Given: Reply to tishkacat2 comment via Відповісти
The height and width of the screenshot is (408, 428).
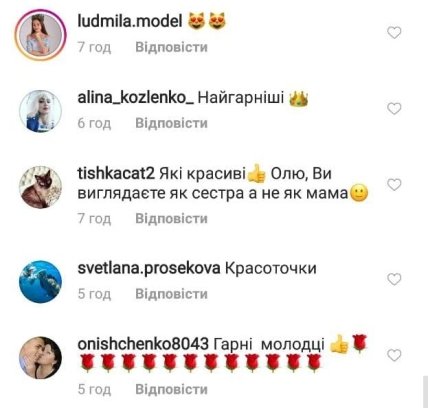Looking at the screenshot, I should pyautogui.click(x=171, y=219).
